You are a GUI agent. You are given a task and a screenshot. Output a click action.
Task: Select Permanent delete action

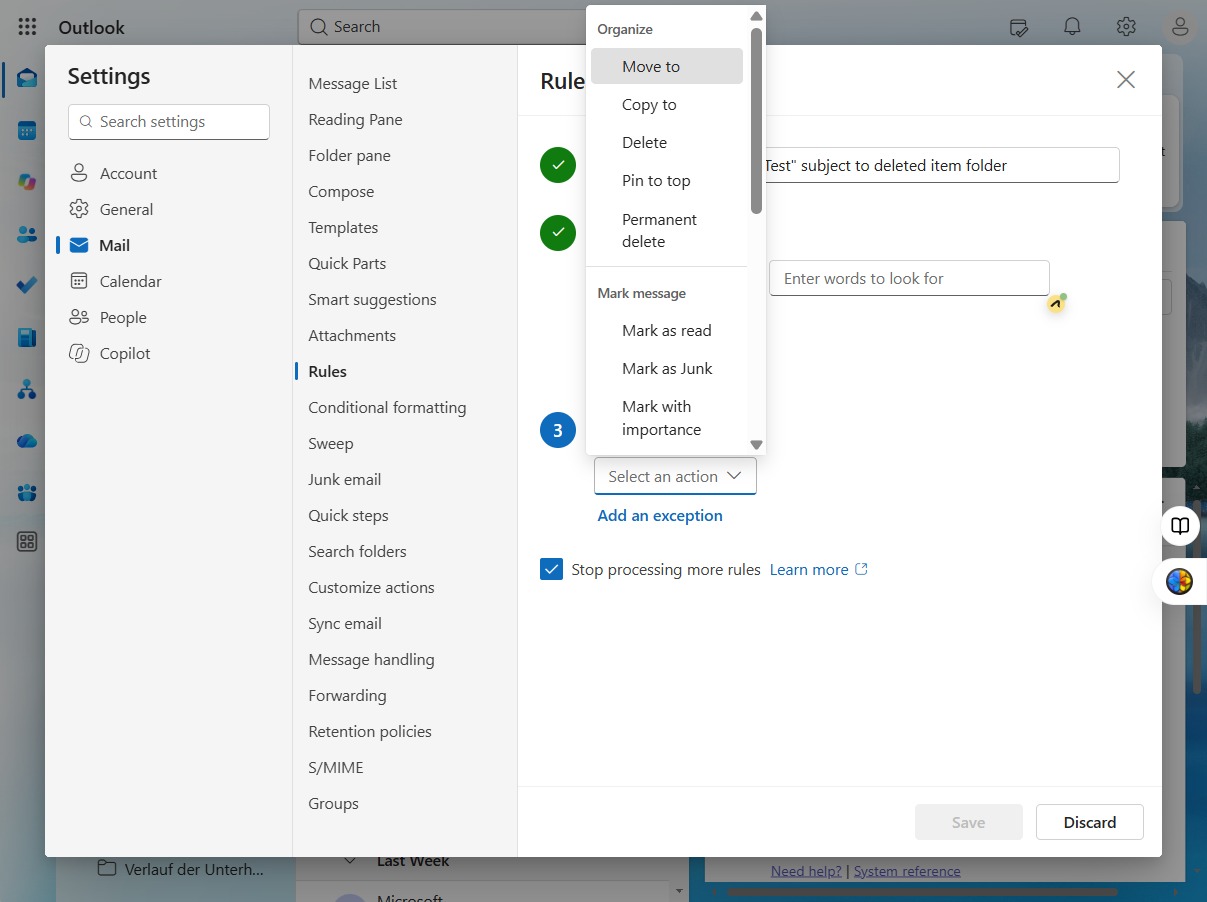coord(667,230)
